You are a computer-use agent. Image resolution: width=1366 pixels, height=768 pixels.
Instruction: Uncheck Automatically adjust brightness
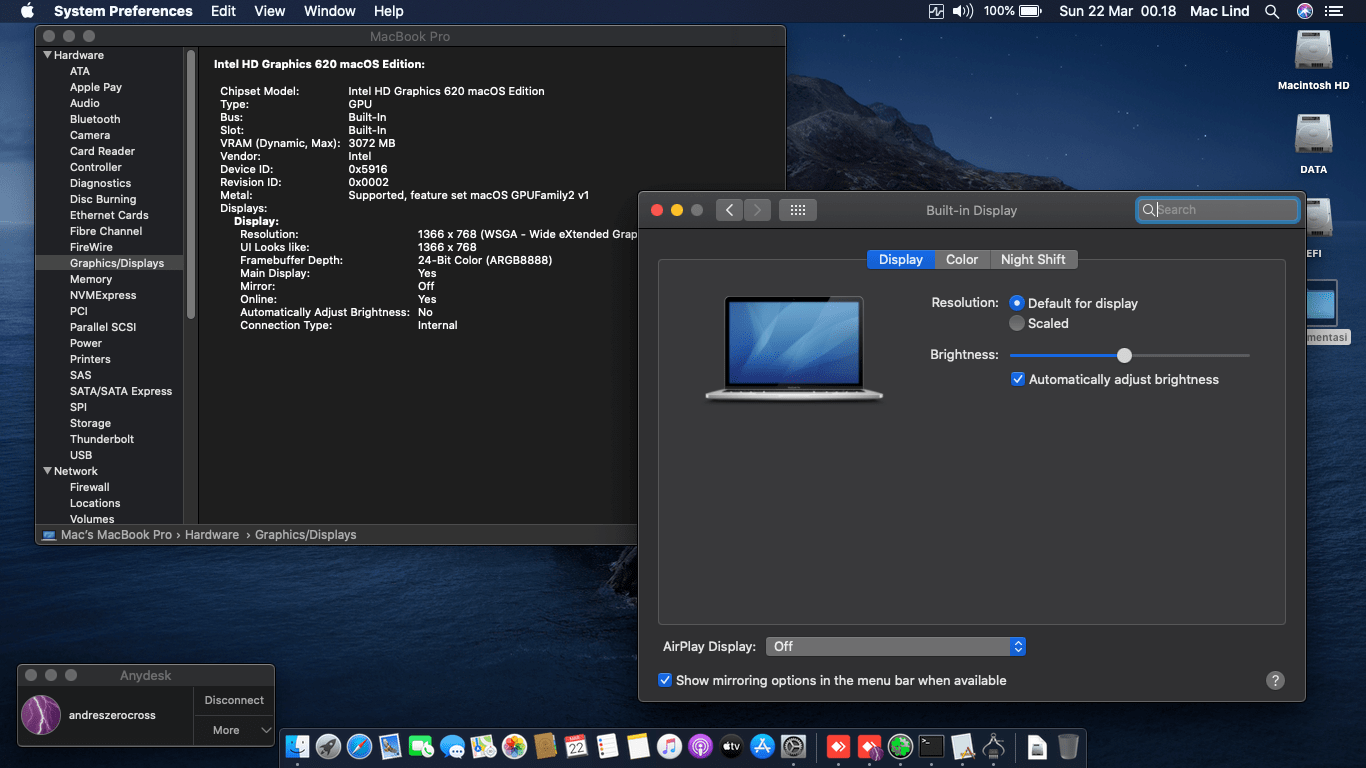point(1018,379)
